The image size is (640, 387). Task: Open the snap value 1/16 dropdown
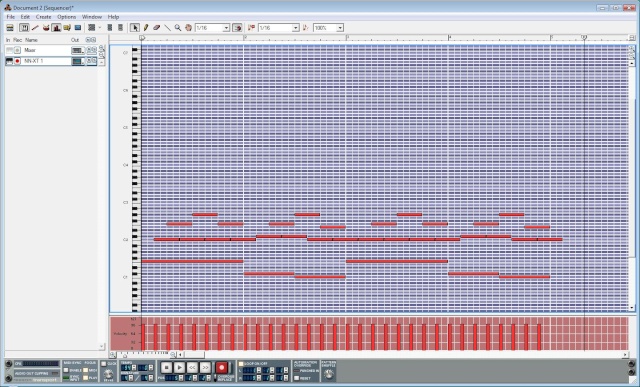pos(213,27)
